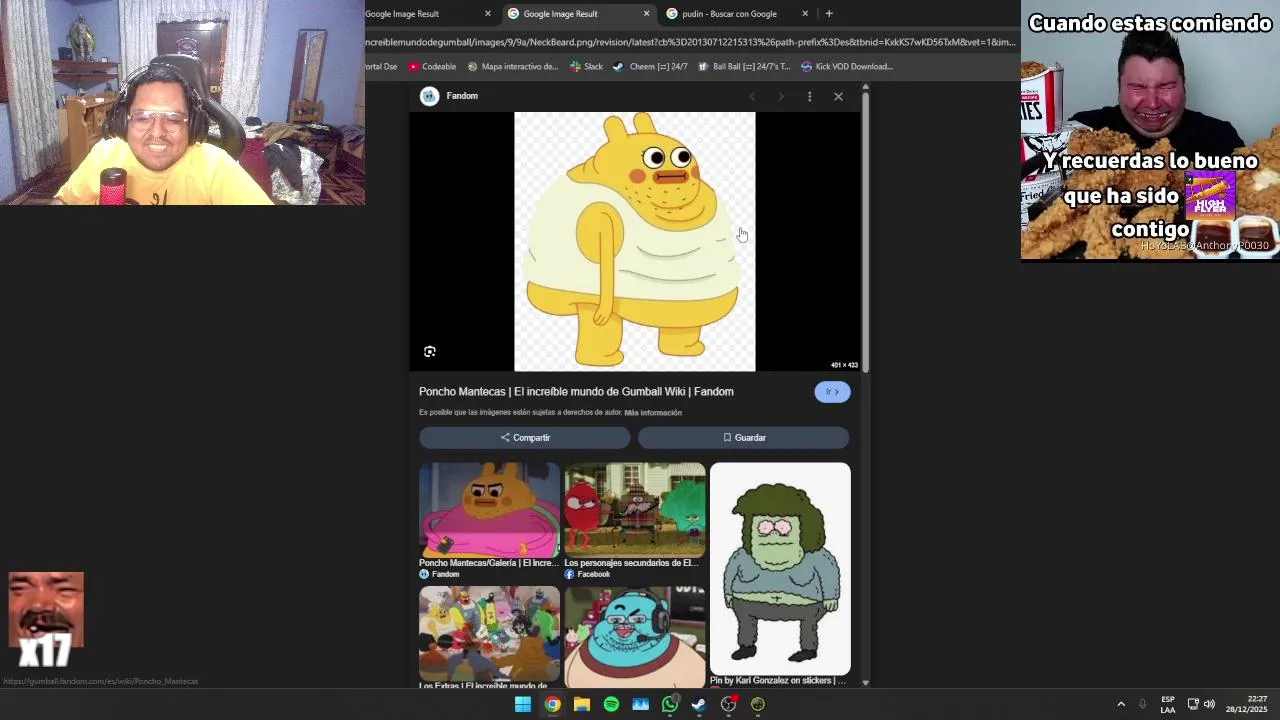Open 'Pin by Kari Gonzalez on stickers' thumbnail
1280x720 pixels.
[x=780, y=569]
